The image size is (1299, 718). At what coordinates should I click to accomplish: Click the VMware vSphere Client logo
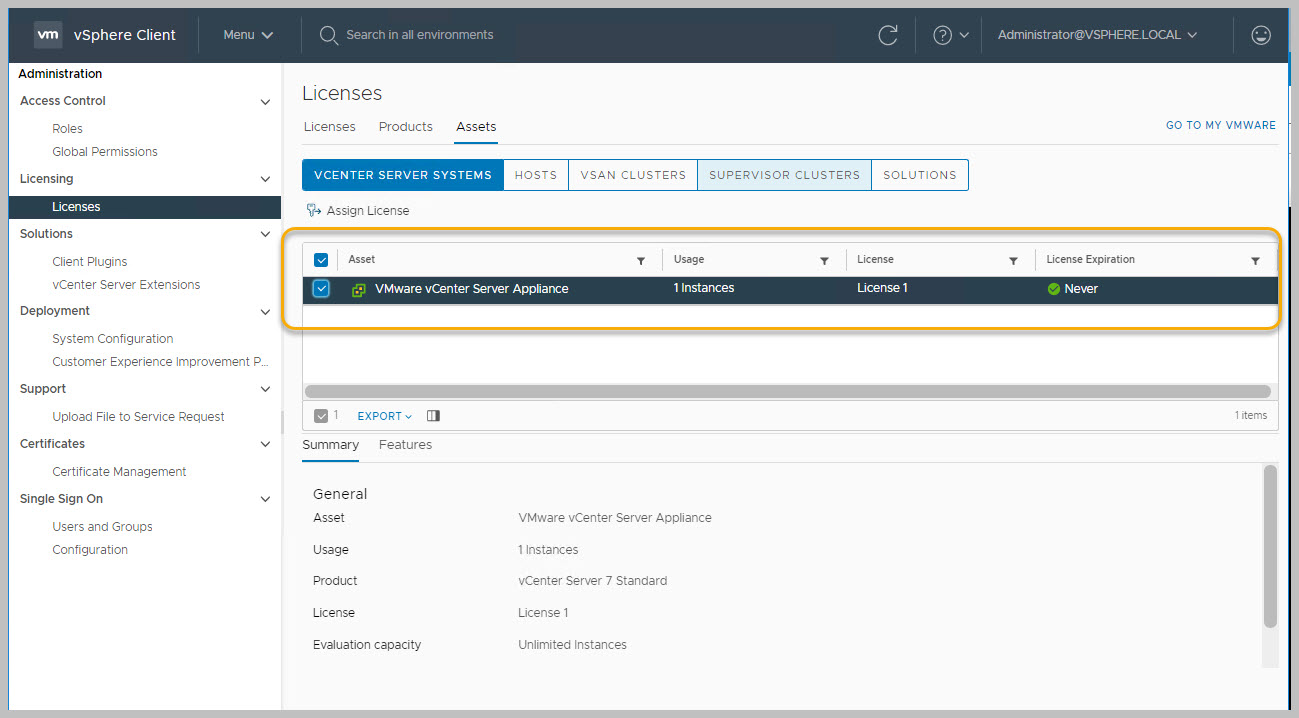[48, 35]
